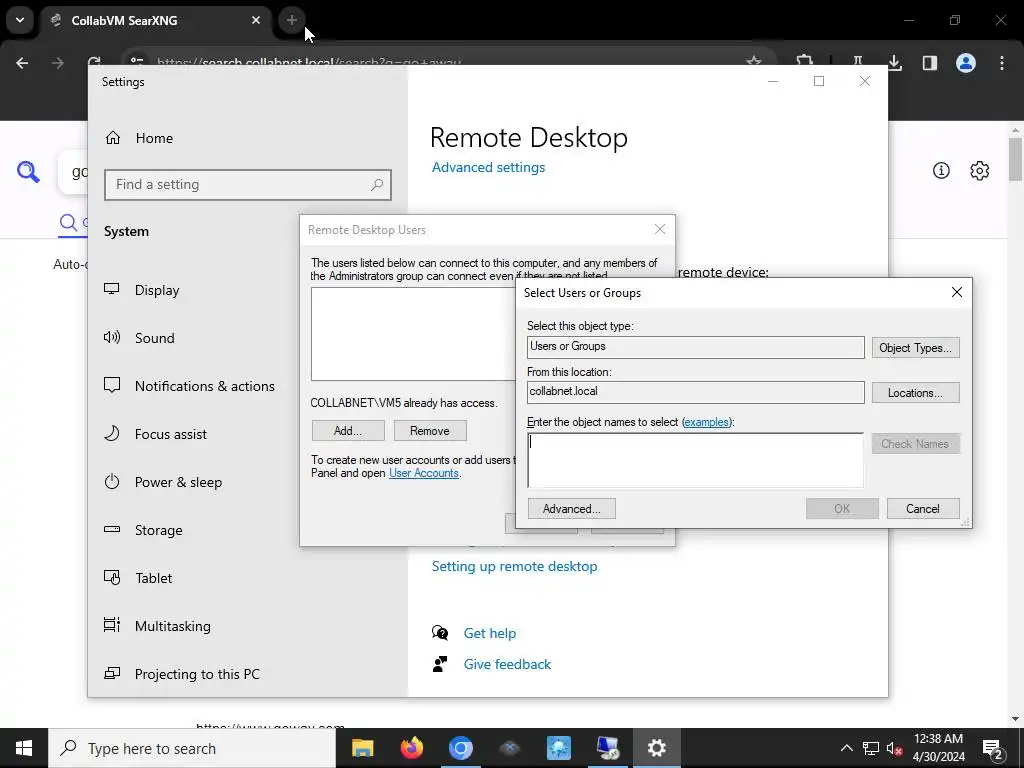
Task: Click the browser forward arrow
Action: pos(58,63)
